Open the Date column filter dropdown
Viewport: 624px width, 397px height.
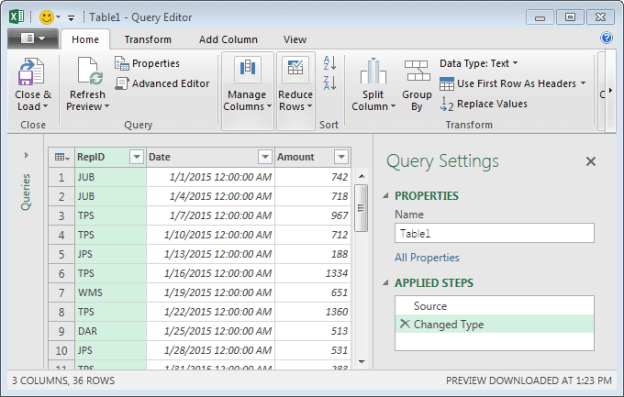point(265,157)
